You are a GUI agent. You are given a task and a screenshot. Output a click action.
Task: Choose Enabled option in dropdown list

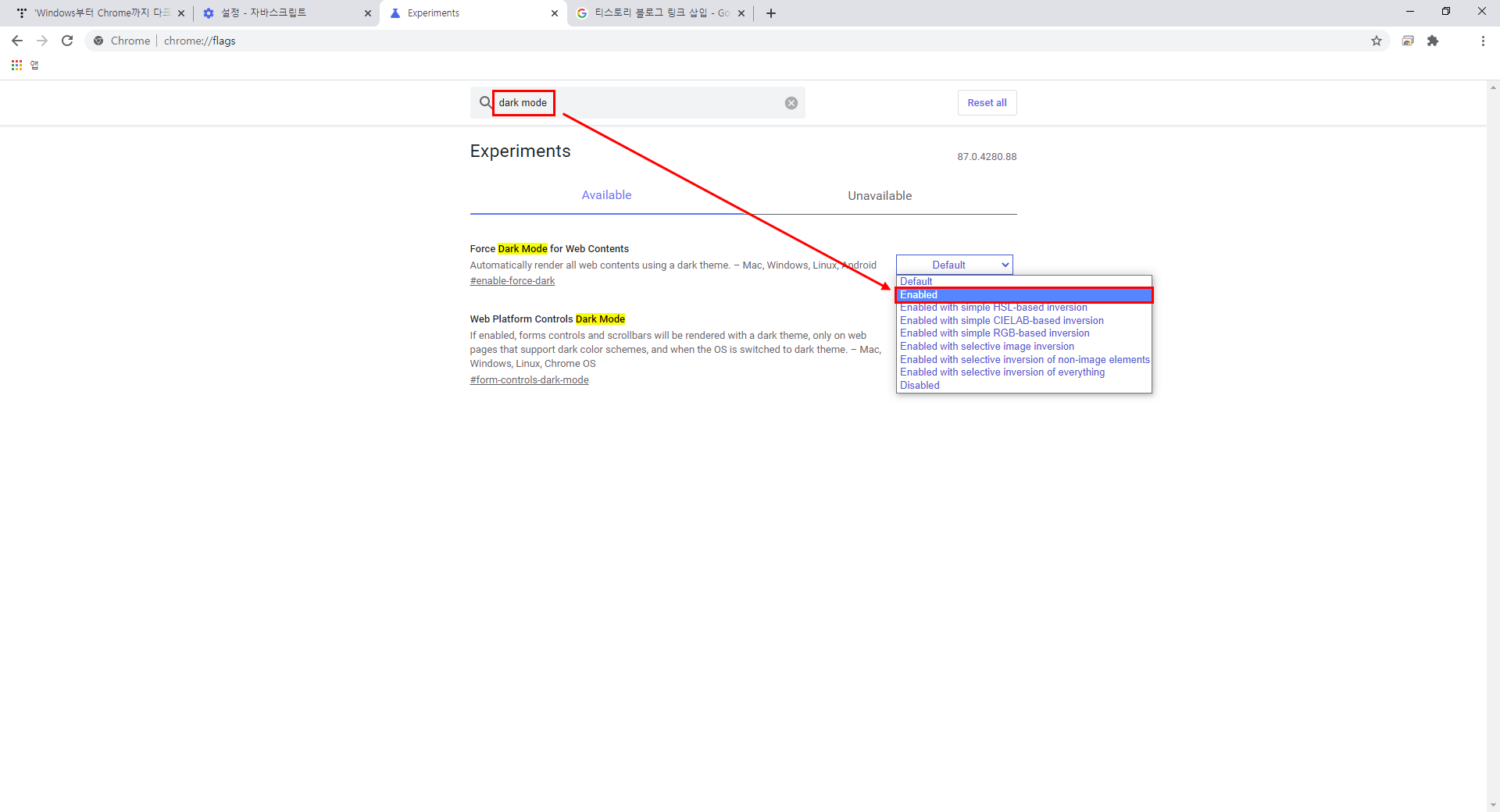[x=1023, y=295]
